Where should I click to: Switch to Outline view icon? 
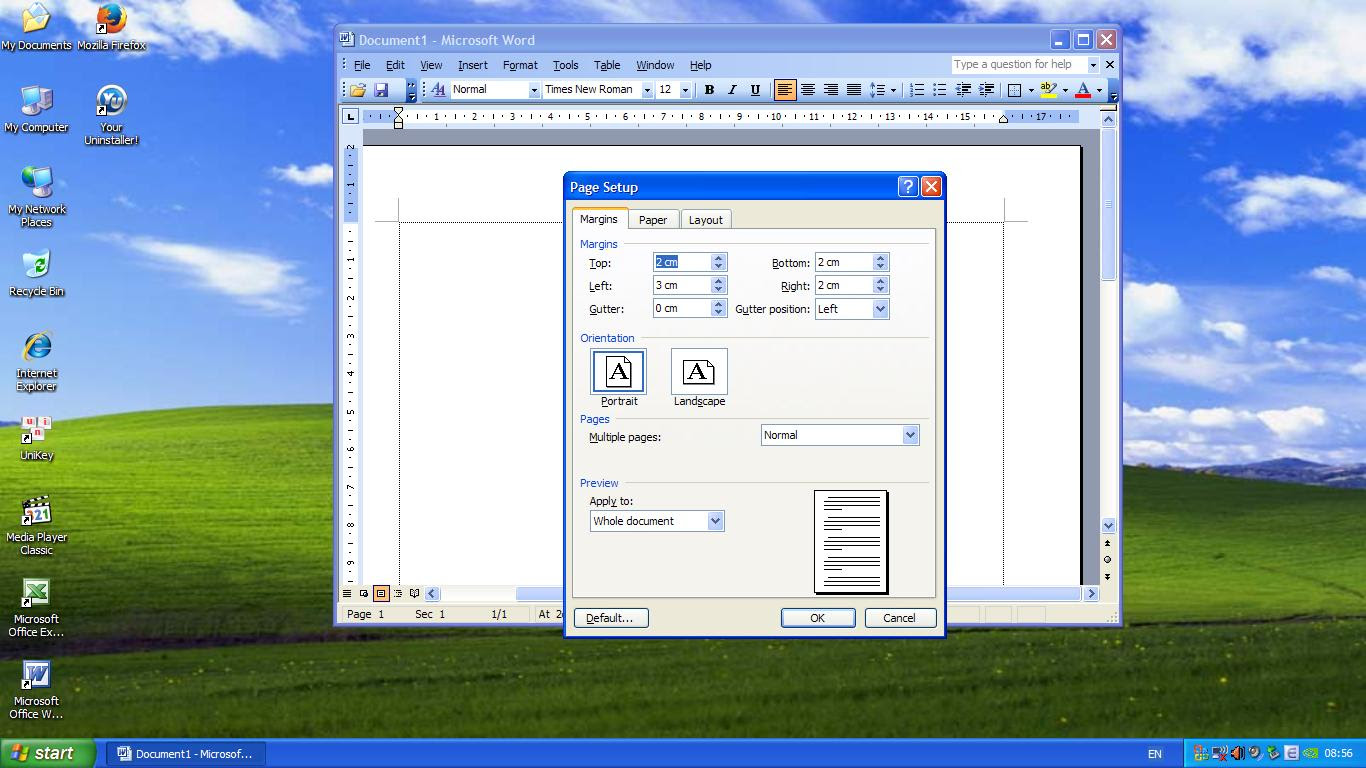pos(398,593)
